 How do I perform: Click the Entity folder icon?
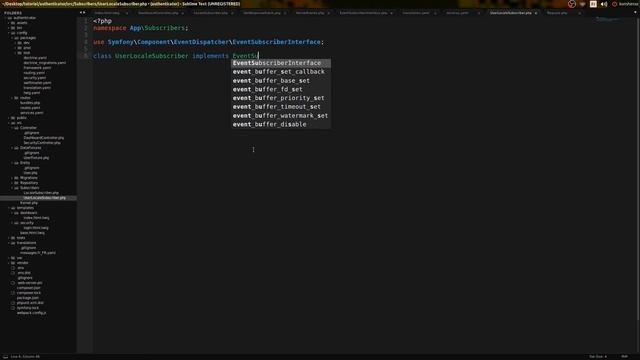point(16,163)
